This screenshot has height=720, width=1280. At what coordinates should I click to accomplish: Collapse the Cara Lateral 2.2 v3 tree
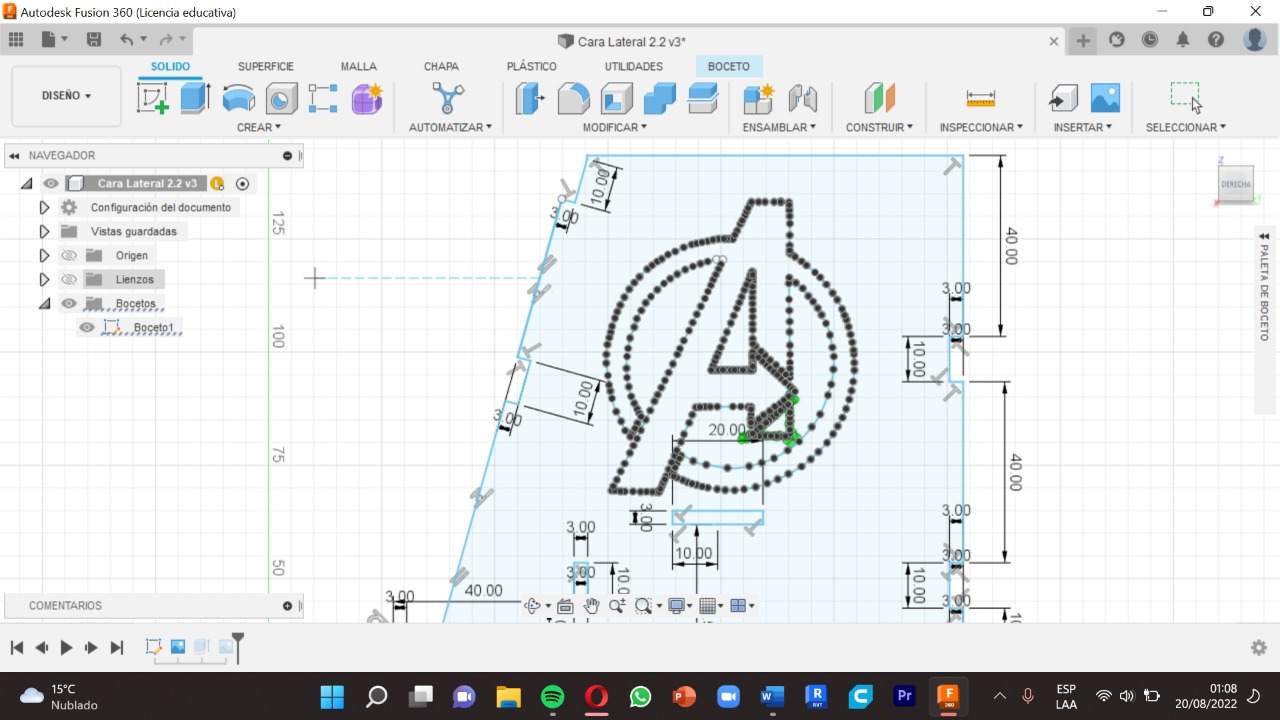click(26, 184)
